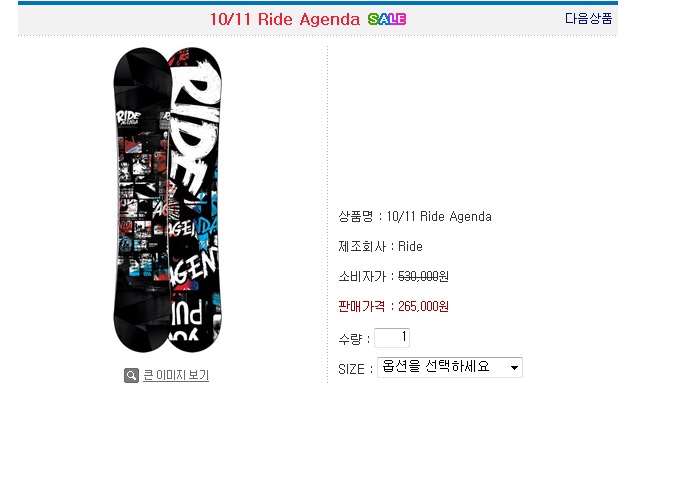Click the left snowboard top-side image
The image size is (686, 491).
point(140,200)
